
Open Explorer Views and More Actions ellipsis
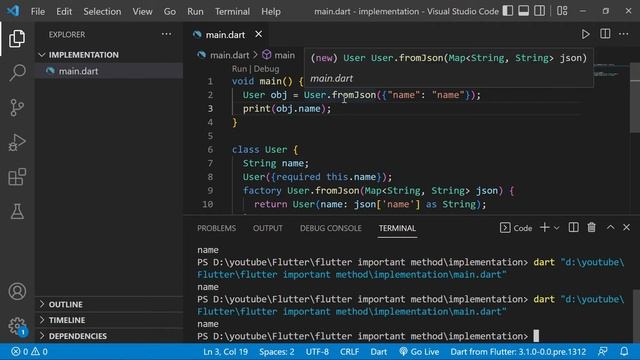[166, 34]
